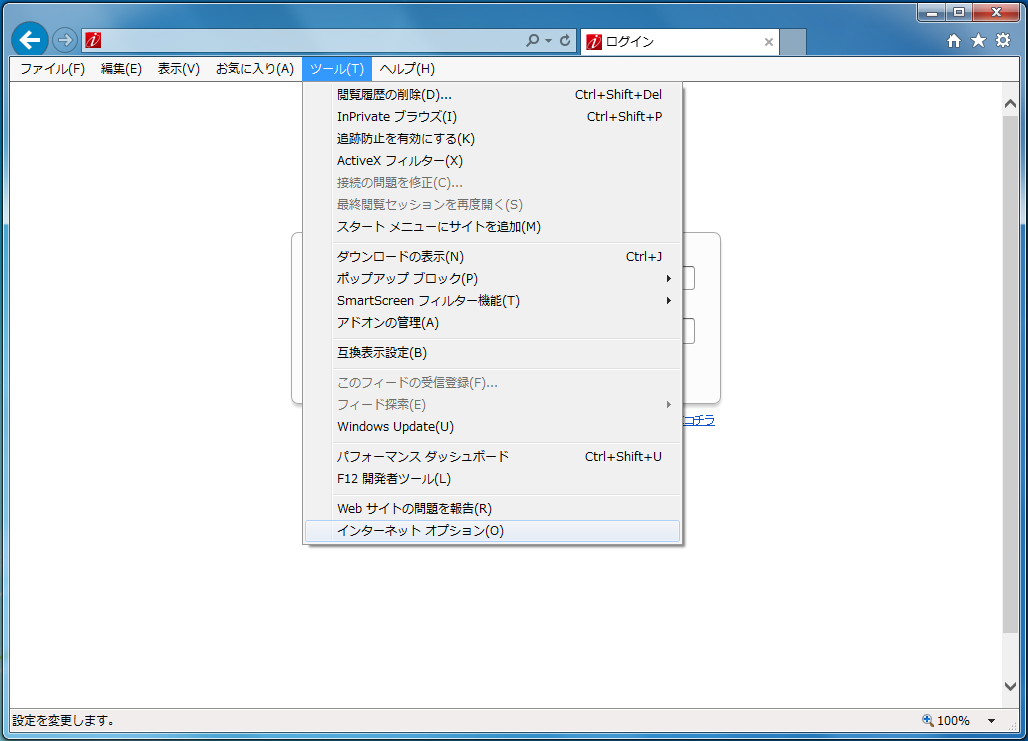Open the ヘルプ(H) menu
1028x741 pixels.
pos(407,69)
